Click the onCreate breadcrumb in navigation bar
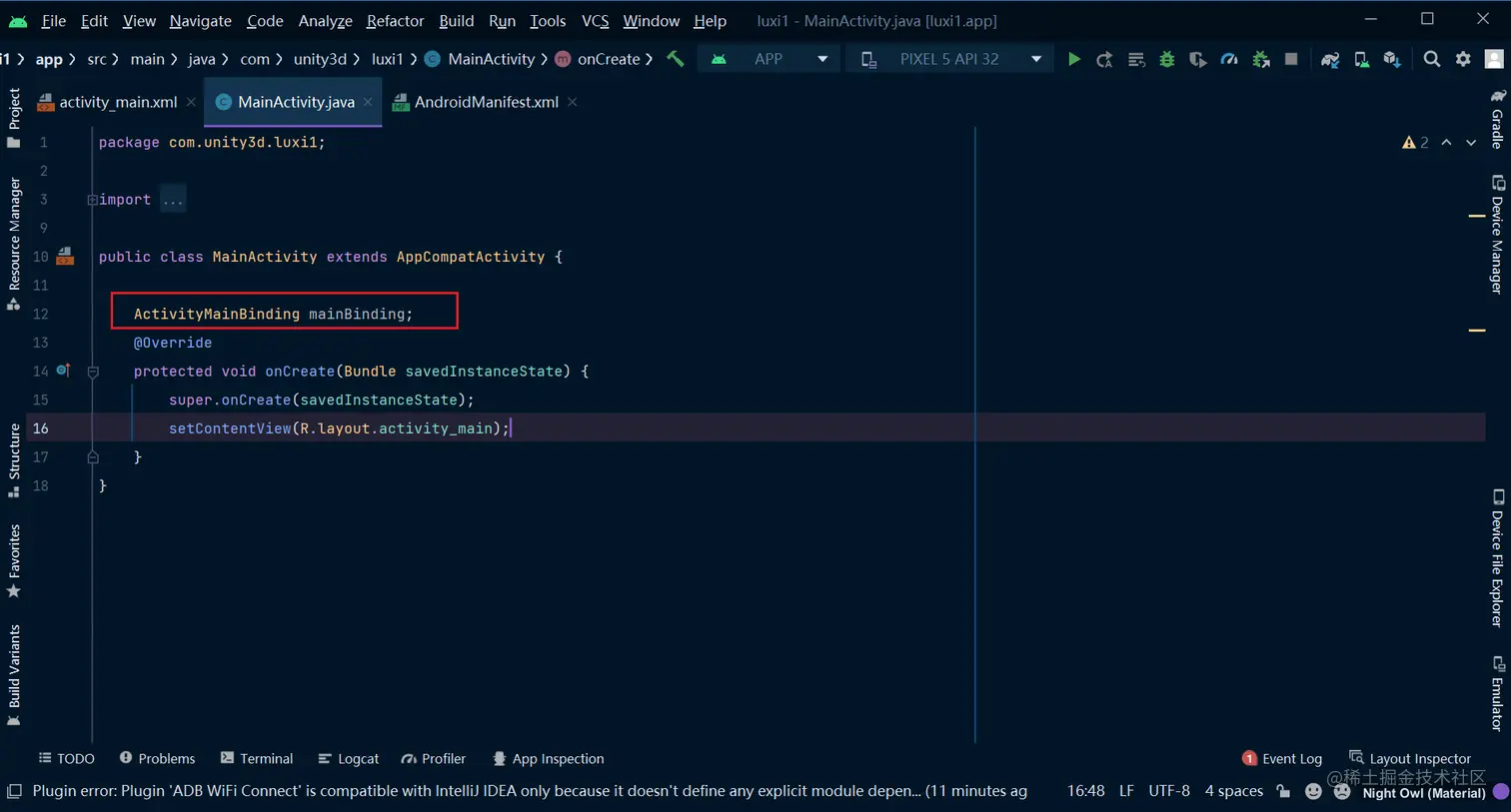 (598, 59)
